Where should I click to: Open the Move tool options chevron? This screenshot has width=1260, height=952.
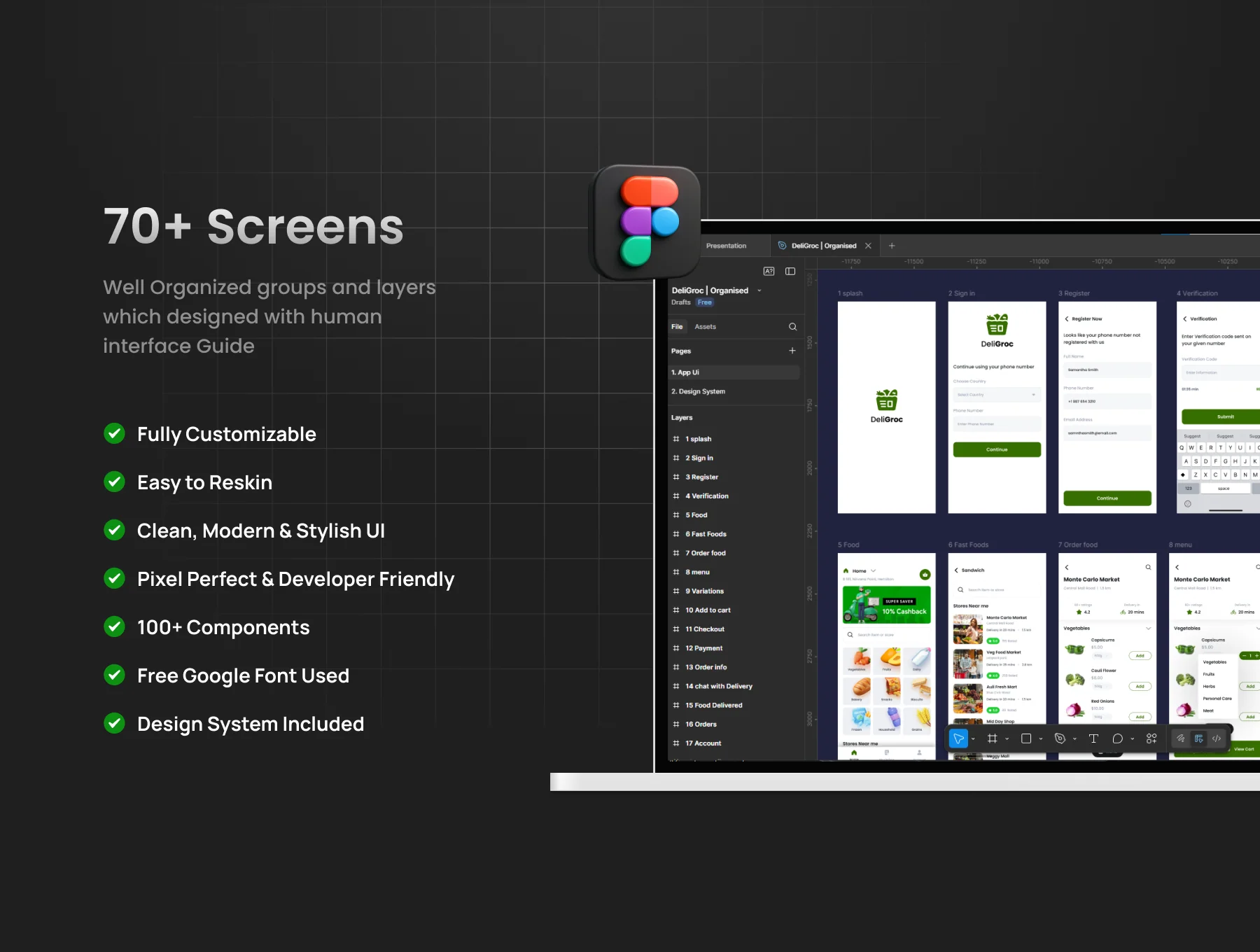(973, 739)
